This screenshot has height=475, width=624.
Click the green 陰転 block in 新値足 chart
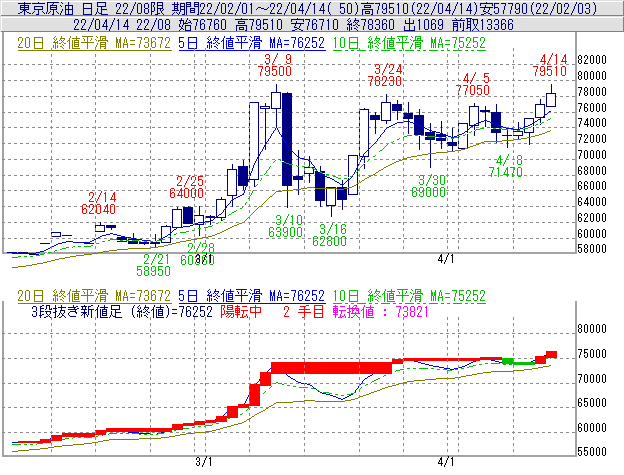pyautogui.click(x=508, y=361)
